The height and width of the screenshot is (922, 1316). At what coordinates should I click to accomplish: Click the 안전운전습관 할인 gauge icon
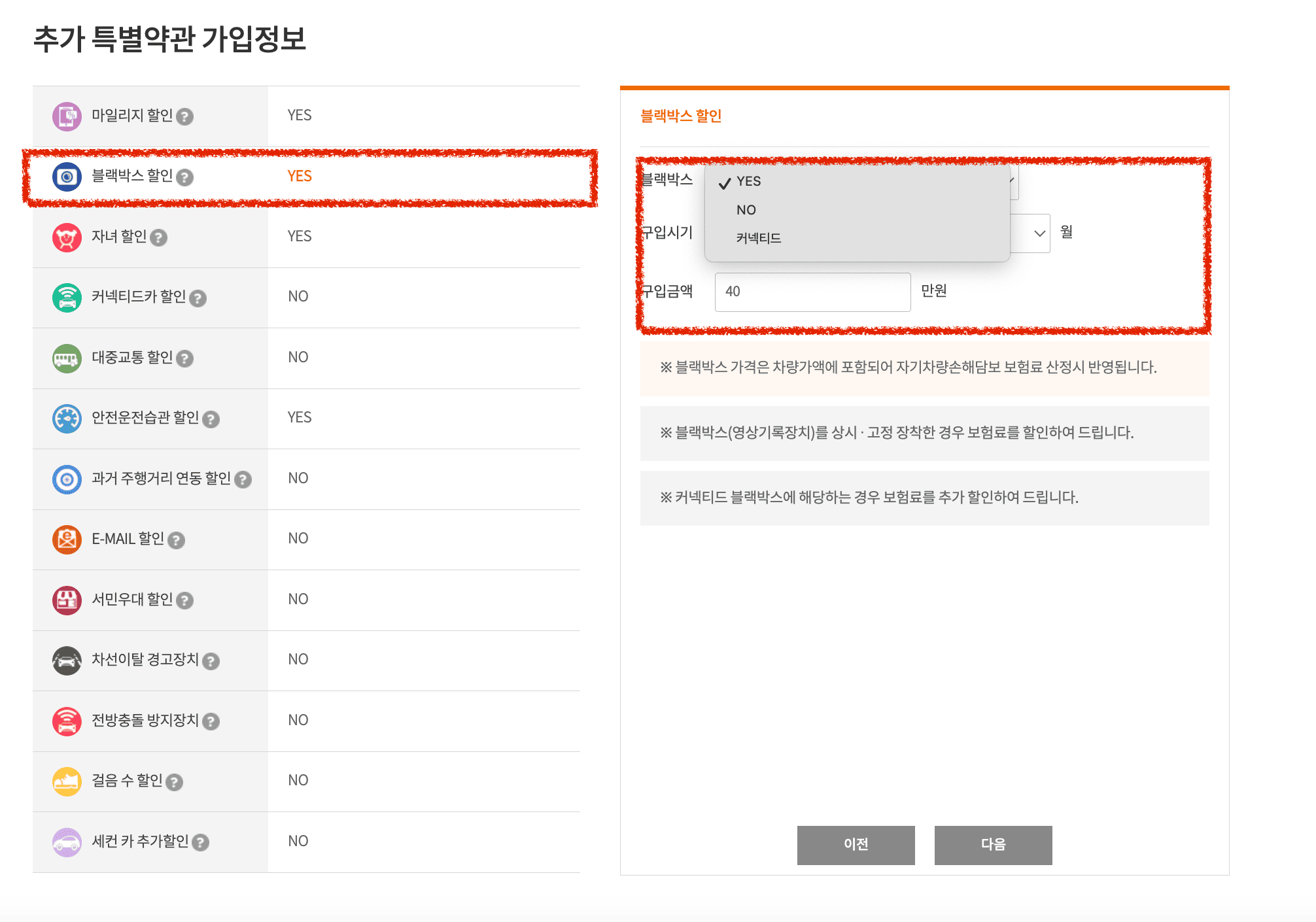tap(67, 418)
